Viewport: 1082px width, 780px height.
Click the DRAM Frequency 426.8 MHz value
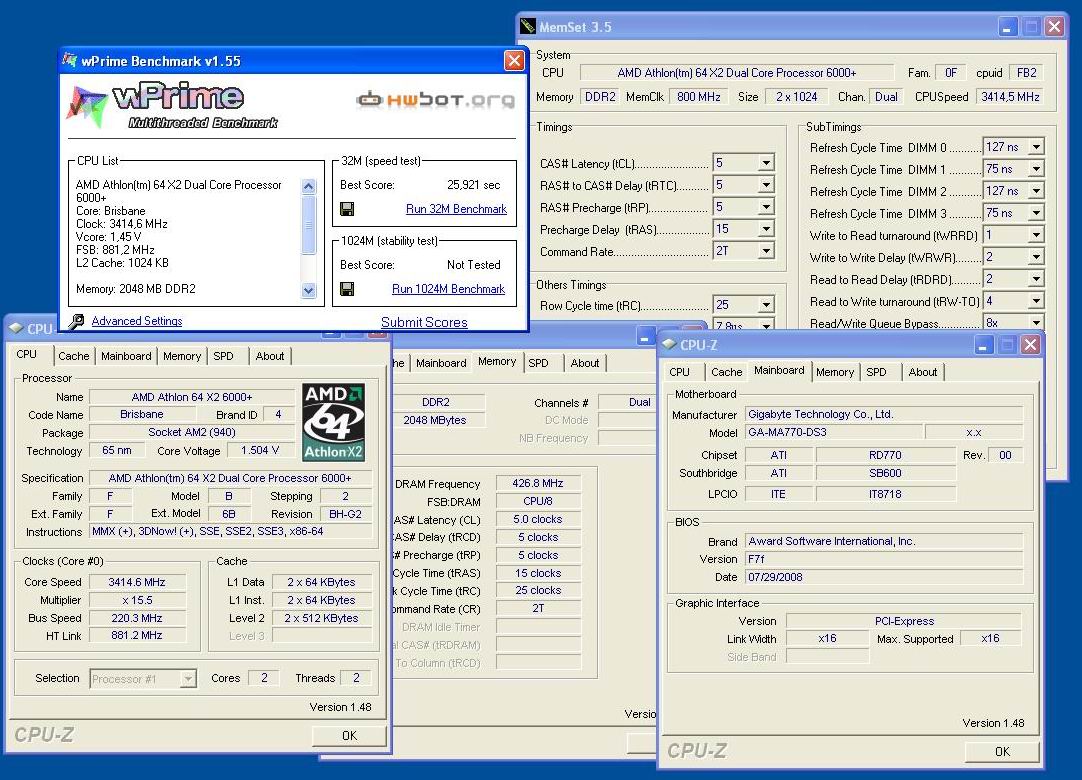point(538,483)
